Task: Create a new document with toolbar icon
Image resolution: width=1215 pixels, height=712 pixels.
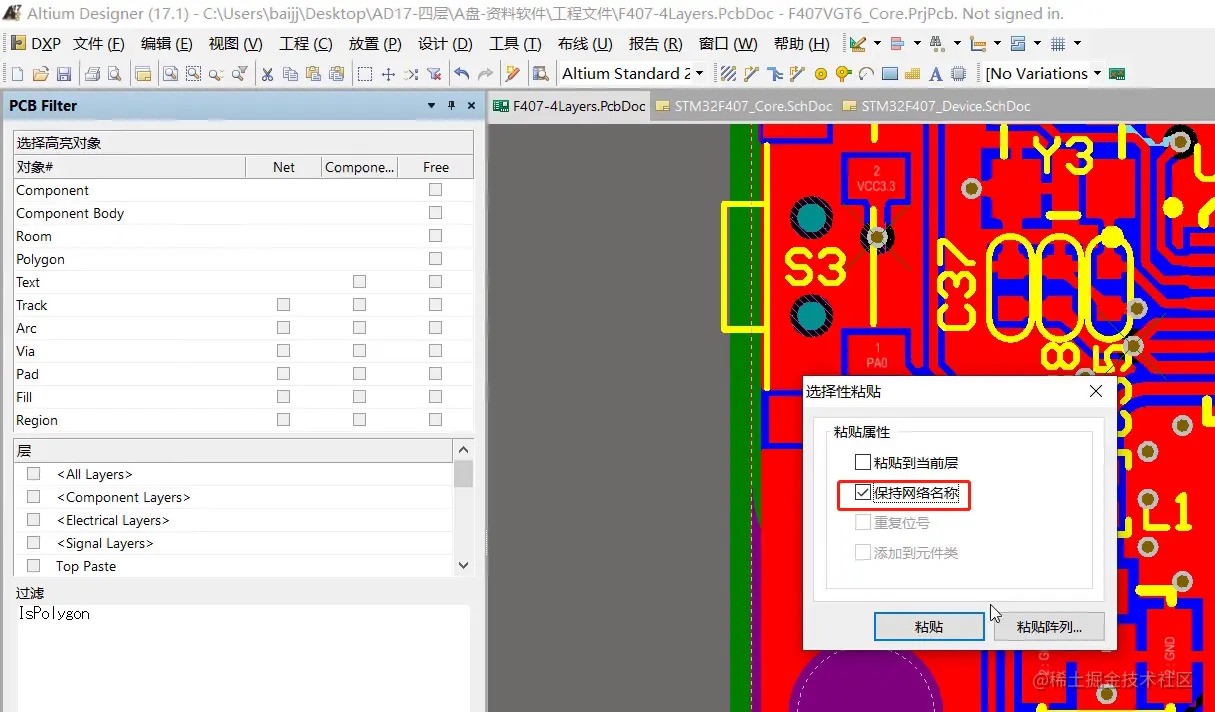Action: 17,74
